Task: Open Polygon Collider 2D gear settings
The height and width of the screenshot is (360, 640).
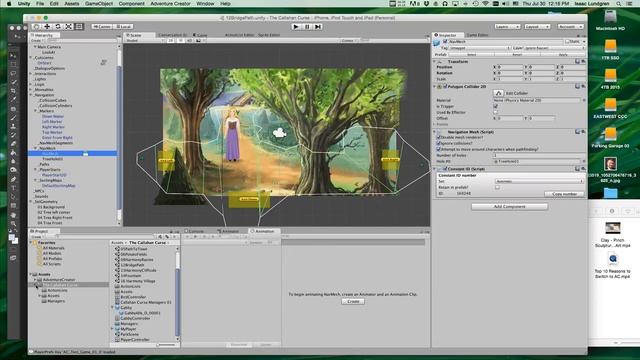Action: (x=583, y=86)
